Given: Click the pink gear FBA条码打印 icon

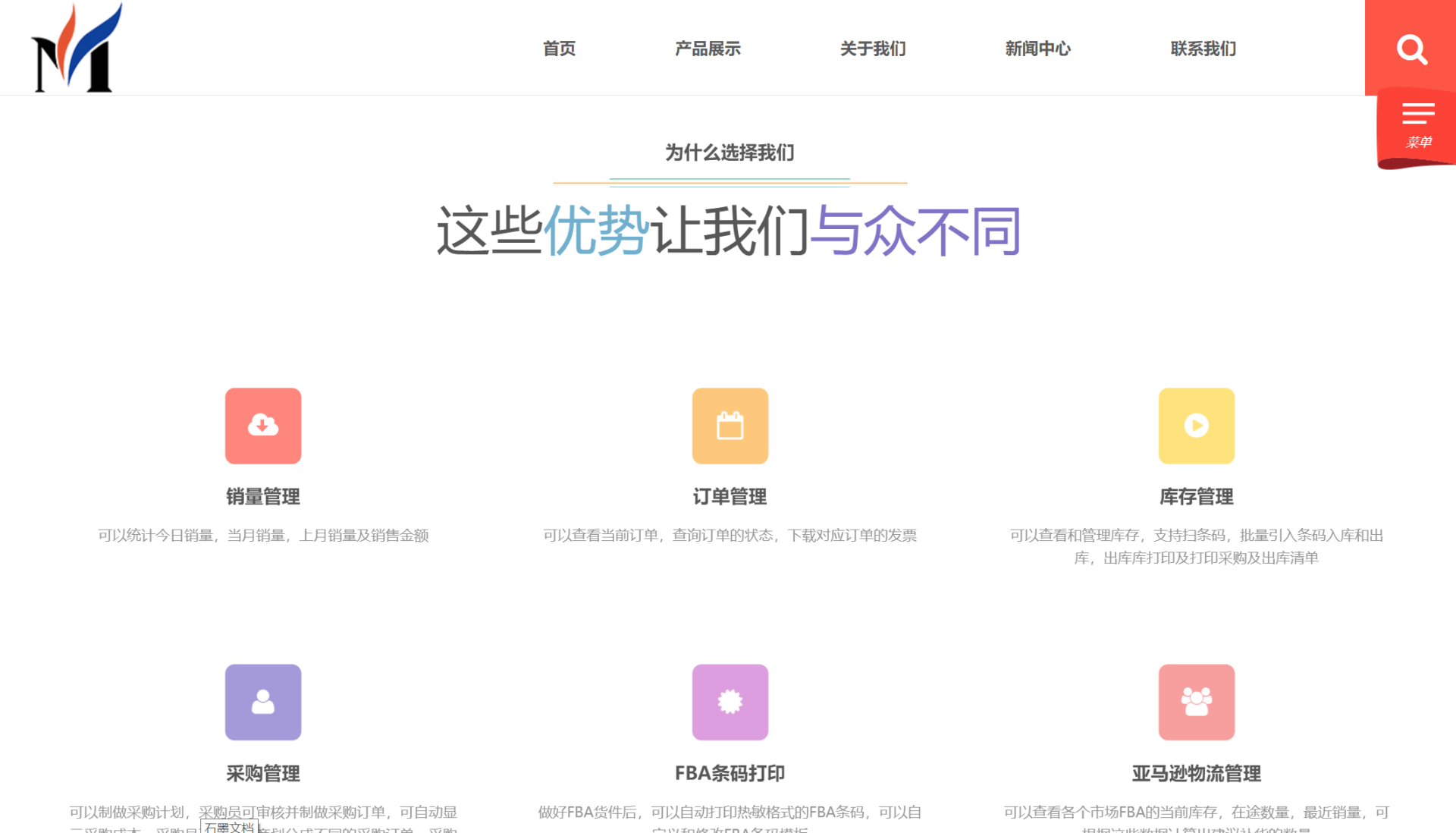Looking at the screenshot, I should coord(730,702).
